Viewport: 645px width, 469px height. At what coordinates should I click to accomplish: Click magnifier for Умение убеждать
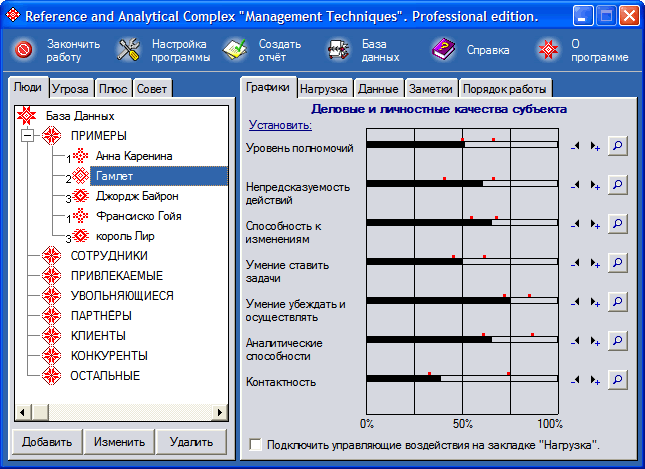click(617, 302)
